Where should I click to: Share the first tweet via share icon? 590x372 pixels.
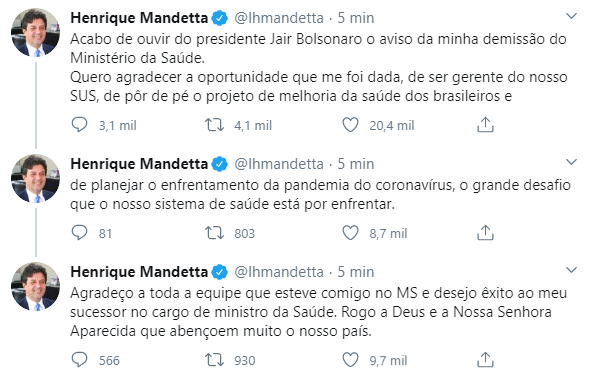click(x=485, y=125)
